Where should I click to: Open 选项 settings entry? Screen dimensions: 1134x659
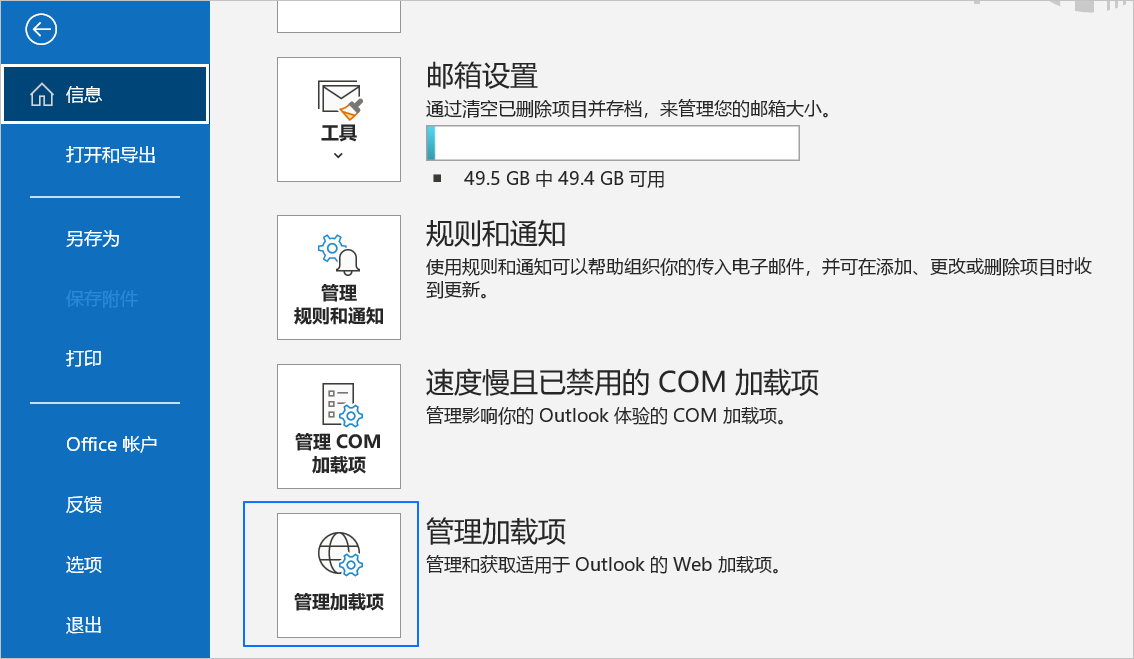click(x=84, y=564)
